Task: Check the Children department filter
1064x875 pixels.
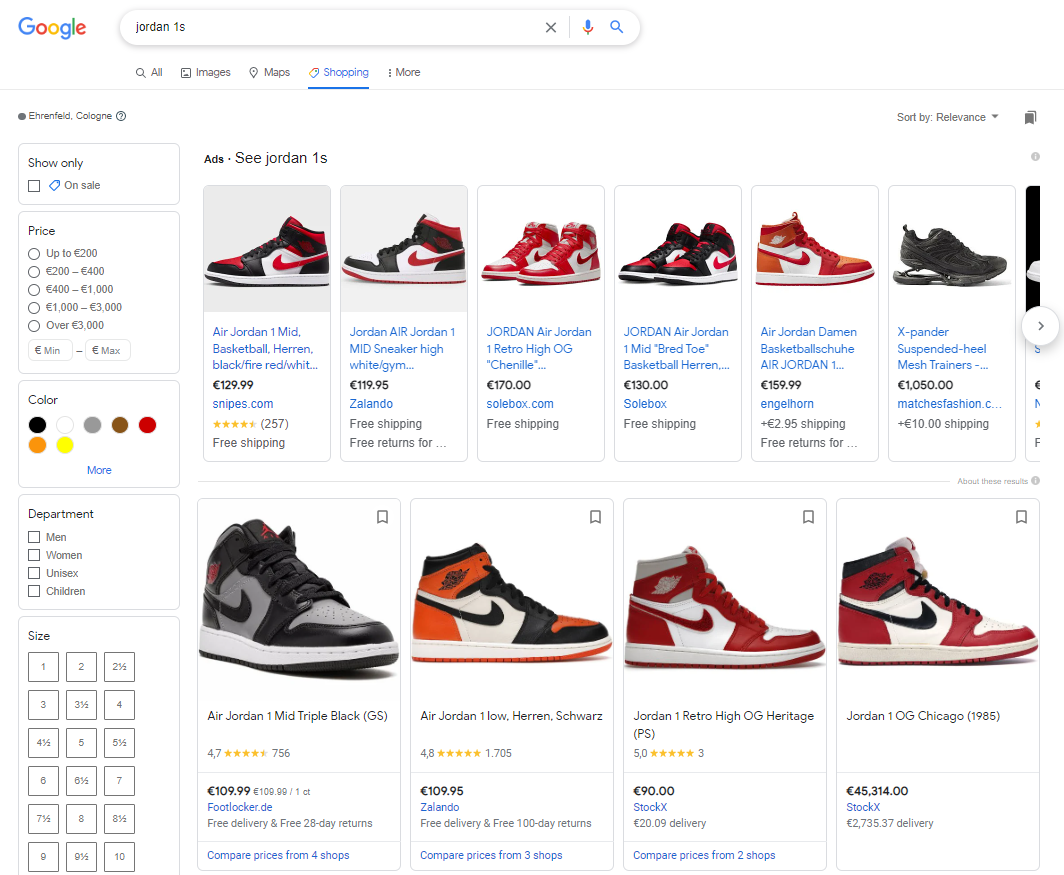Action: point(34,591)
